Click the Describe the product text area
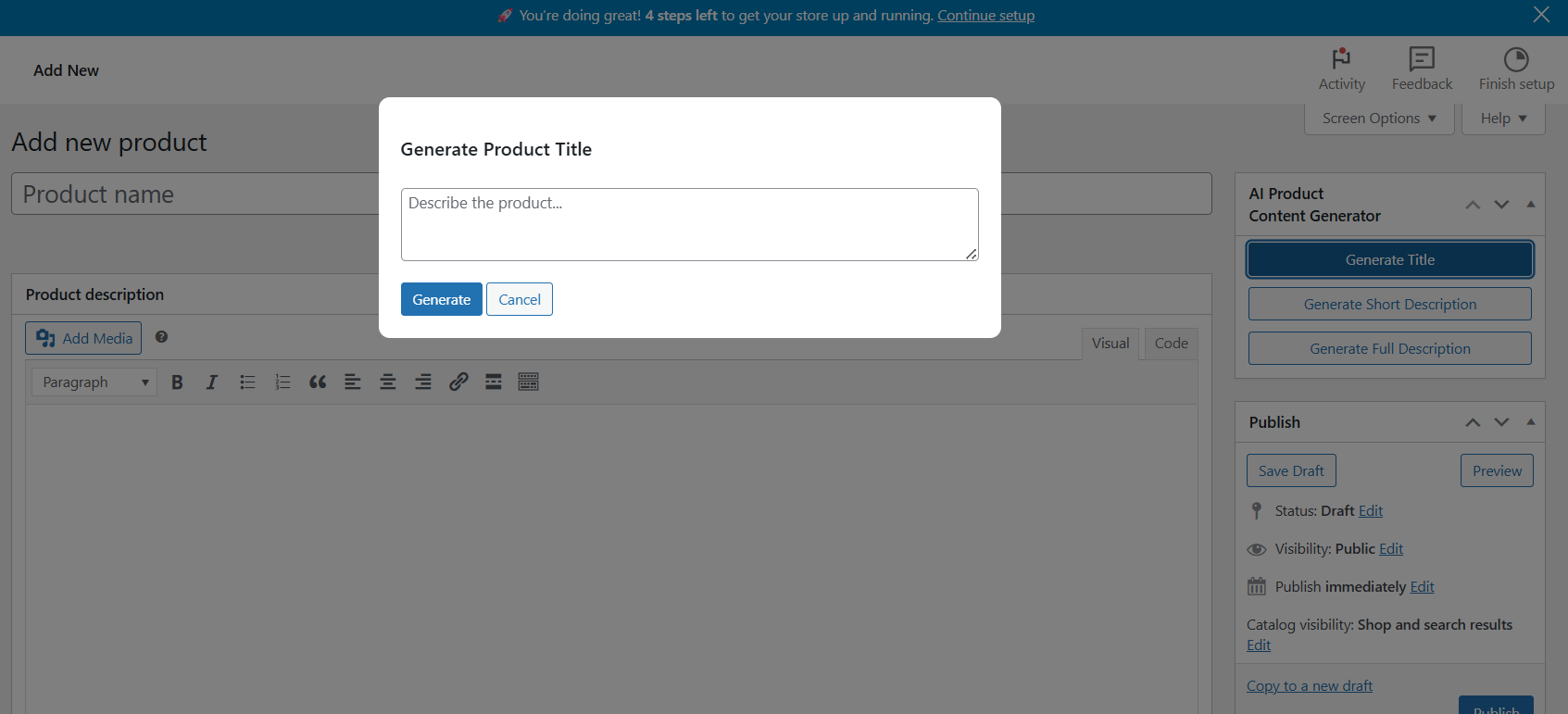 tap(689, 225)
